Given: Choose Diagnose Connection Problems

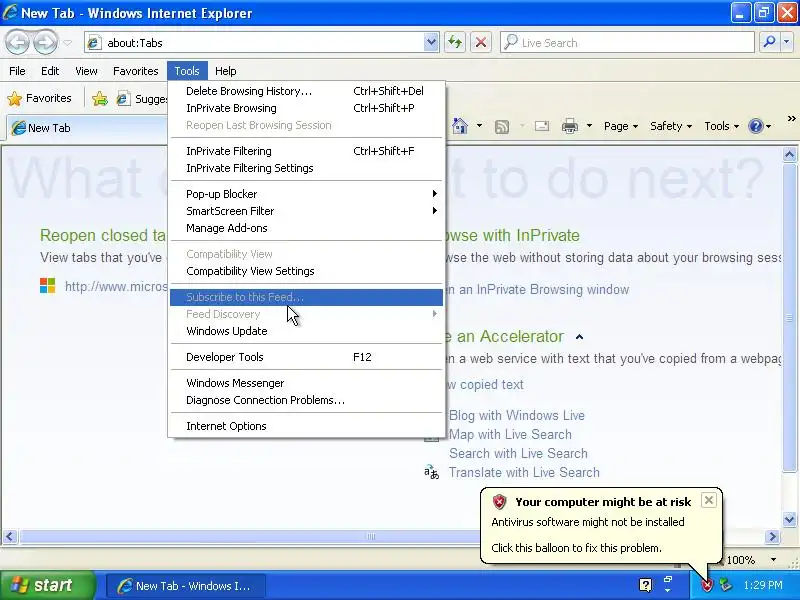Looking at the screenshot, I should click(306, 400).
